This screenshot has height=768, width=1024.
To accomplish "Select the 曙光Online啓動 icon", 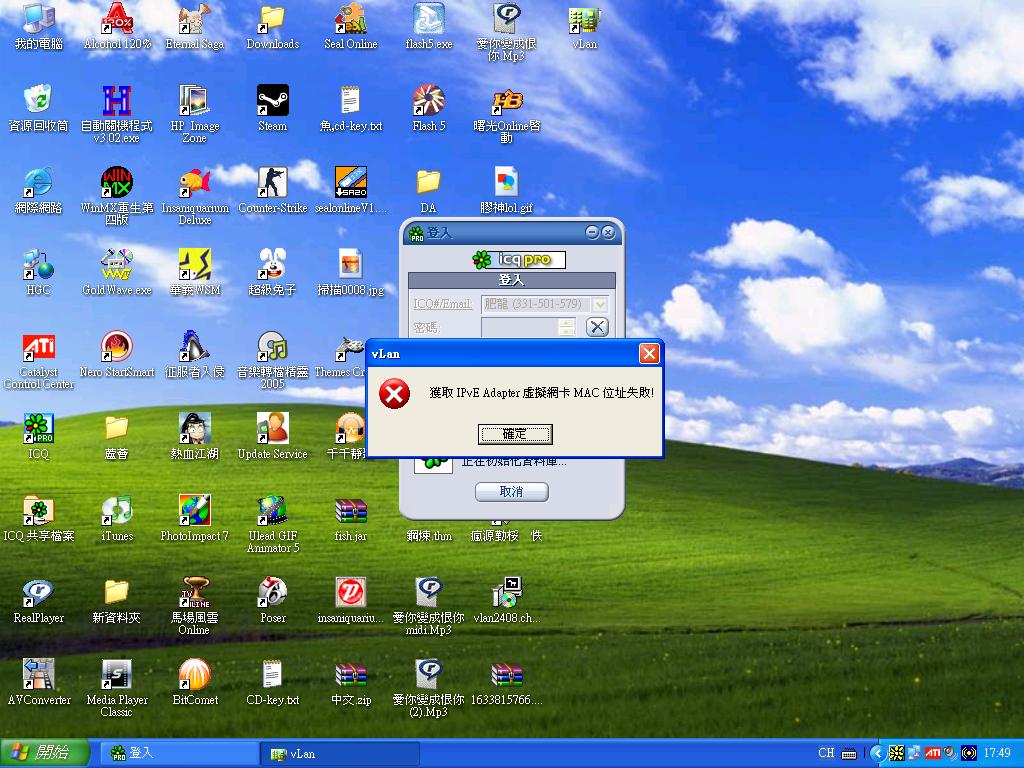I will (507, 114).
